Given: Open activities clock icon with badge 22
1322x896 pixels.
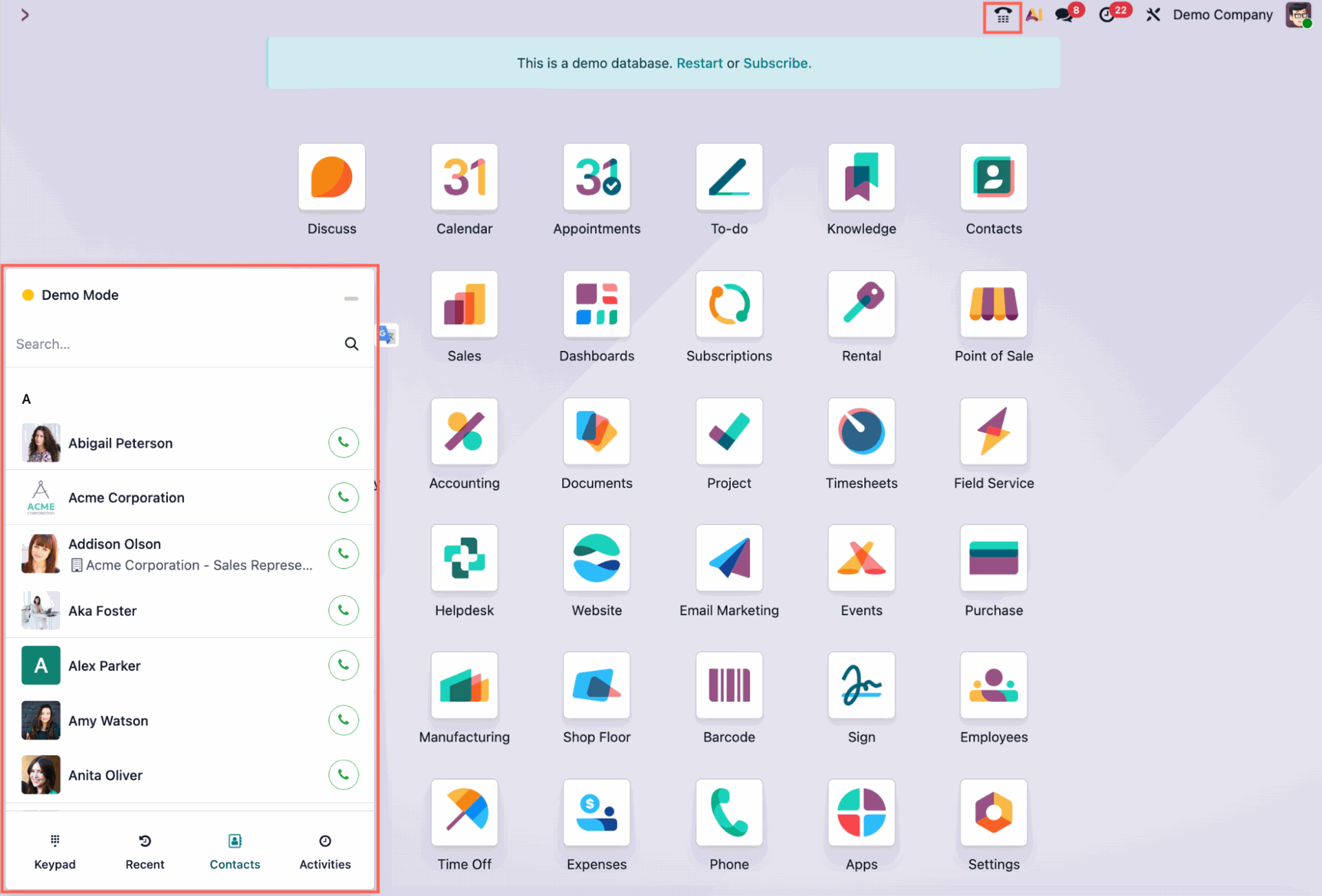Looking at the screenshot, I should (x=1108, y=15).
